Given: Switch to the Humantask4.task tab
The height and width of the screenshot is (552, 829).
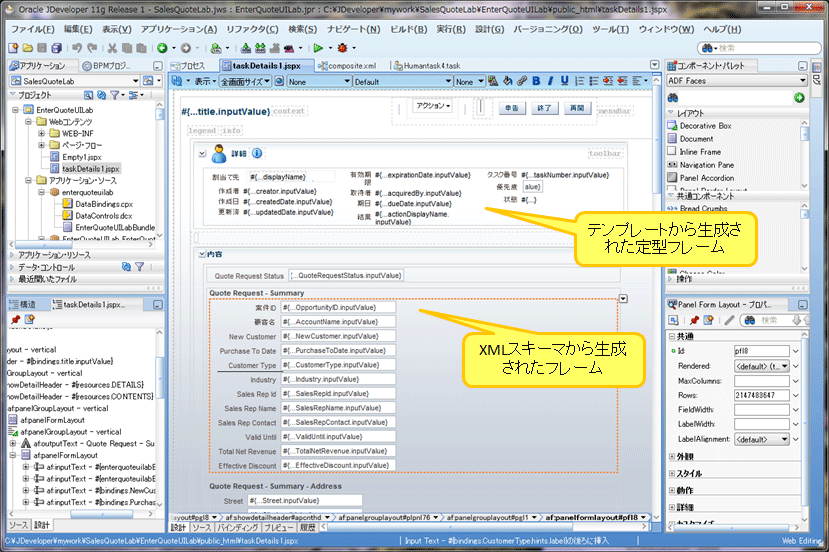Looking at the screenshot, I should 427,66.
